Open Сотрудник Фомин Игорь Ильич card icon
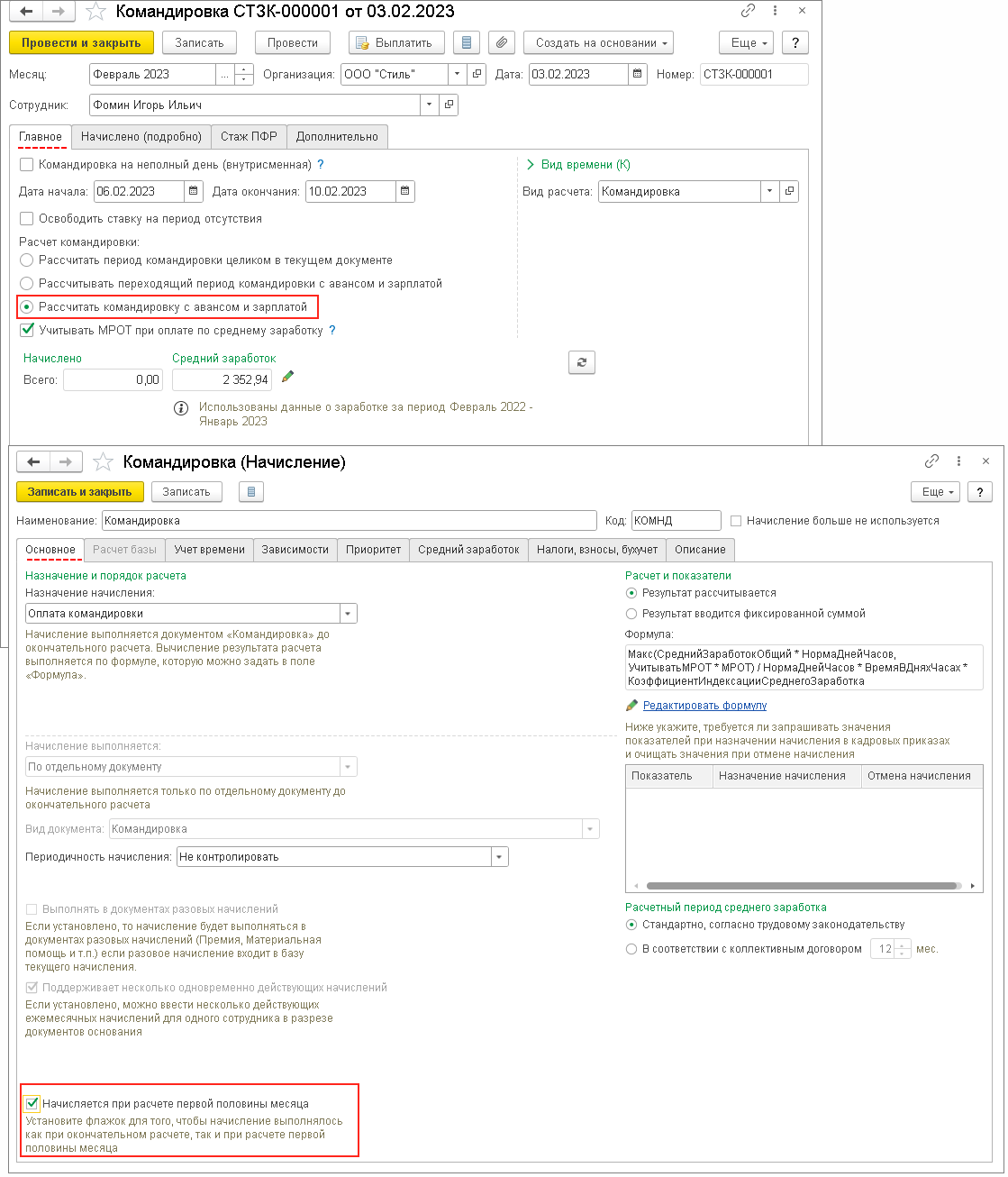 click(449, 105)
